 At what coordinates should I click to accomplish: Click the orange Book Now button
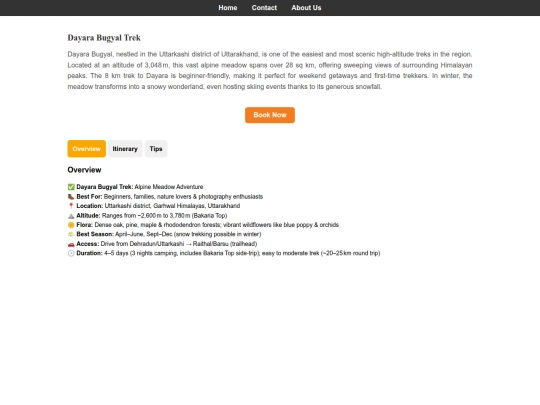point(270,115)
